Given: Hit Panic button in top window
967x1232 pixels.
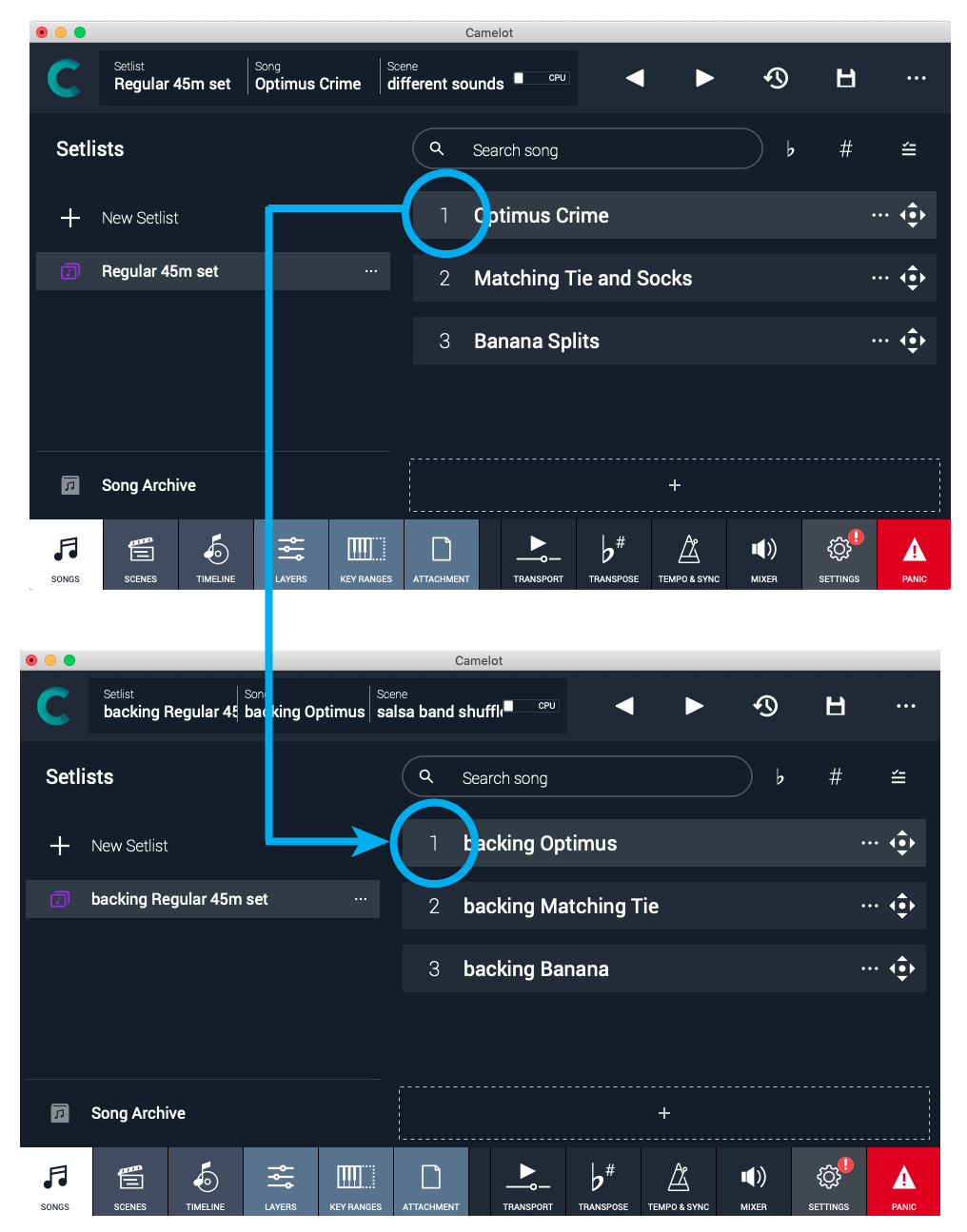Looking at the screenshot, I should point(915,555).
